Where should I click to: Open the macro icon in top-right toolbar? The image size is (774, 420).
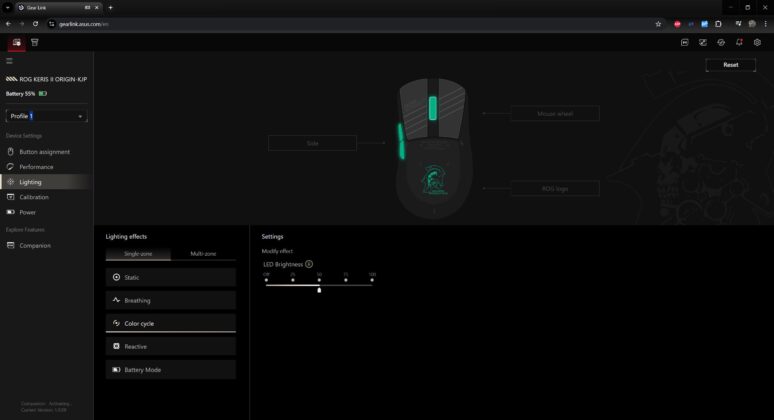685,42
